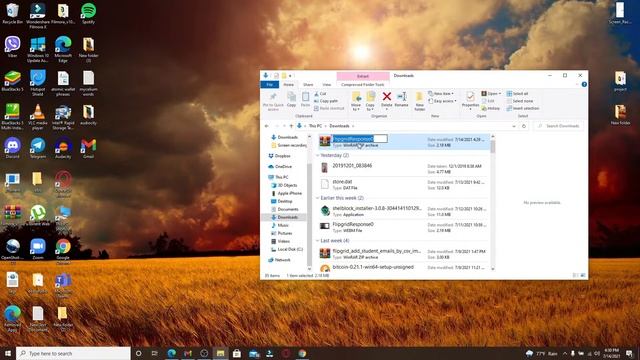Select the bitcoin-0.21.1-win64-setup-unsigned file
The height and width of the screenshot is (360, 640).
pos(403,267)
